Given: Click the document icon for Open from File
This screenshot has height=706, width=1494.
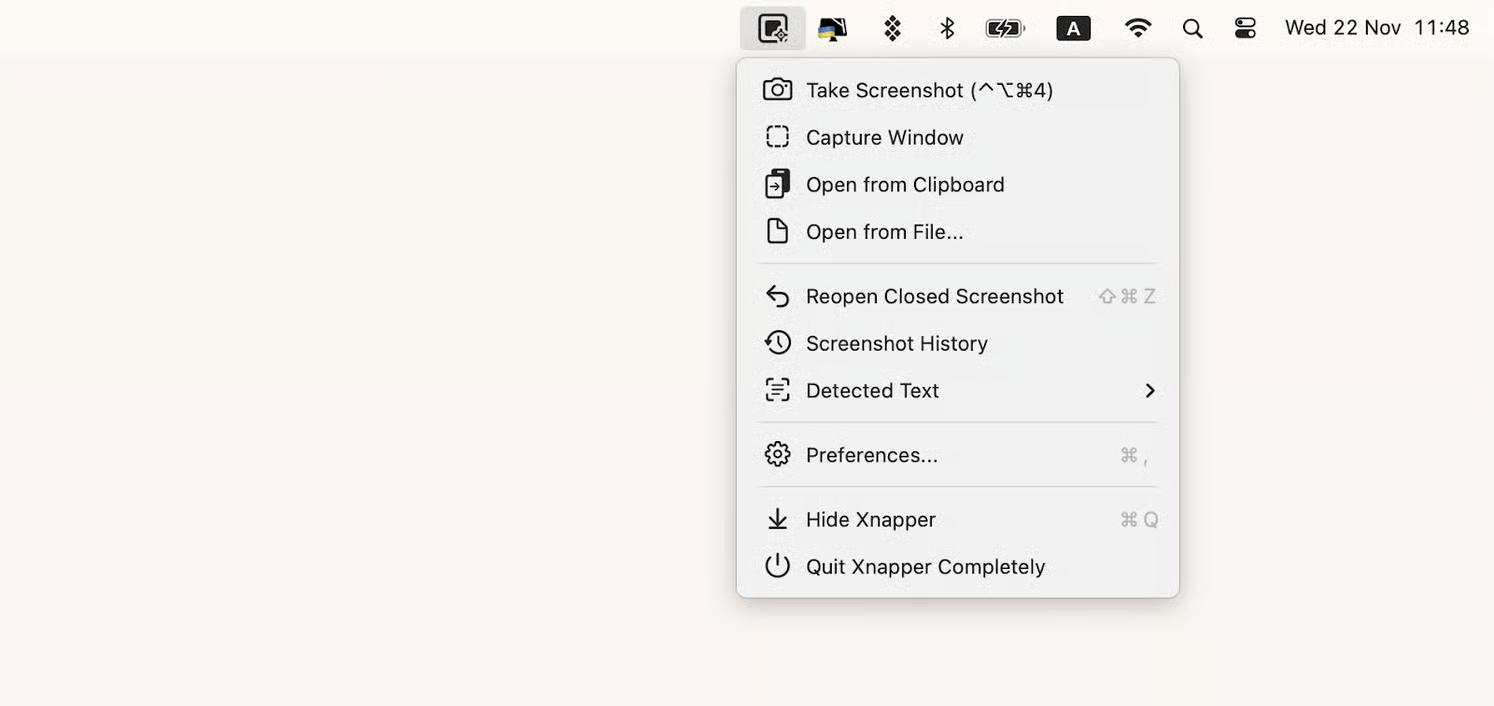Looking at the screenshot, I should point(777,231).
